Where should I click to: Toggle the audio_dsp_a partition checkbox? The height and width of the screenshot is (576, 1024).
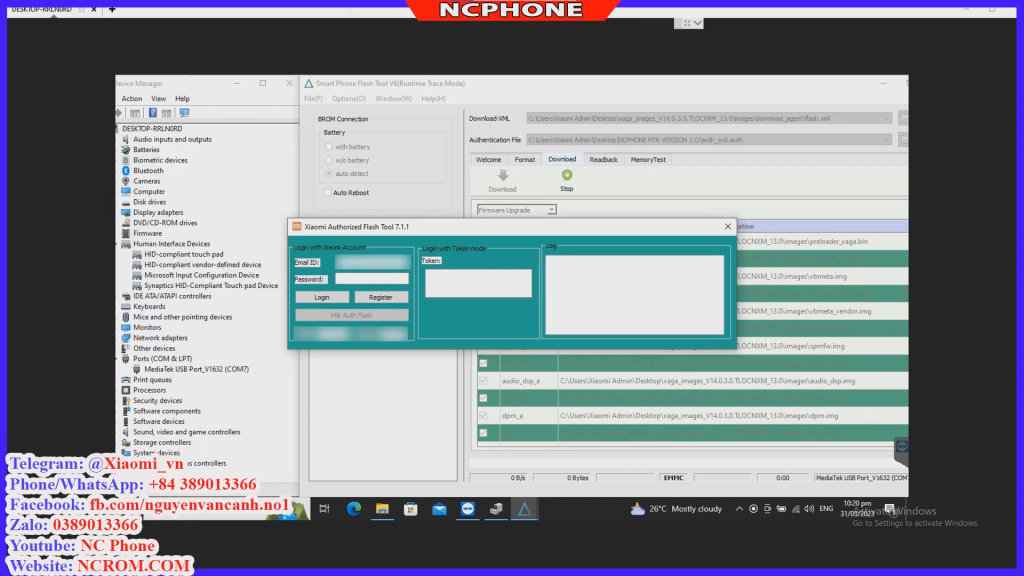(483, 381)
